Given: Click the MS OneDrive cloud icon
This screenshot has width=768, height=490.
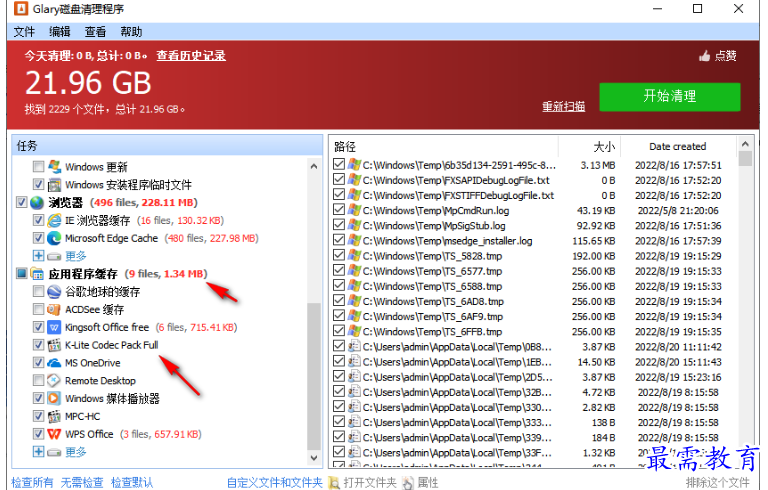Looking at the screenshot, I should click(x=54, y=363).
